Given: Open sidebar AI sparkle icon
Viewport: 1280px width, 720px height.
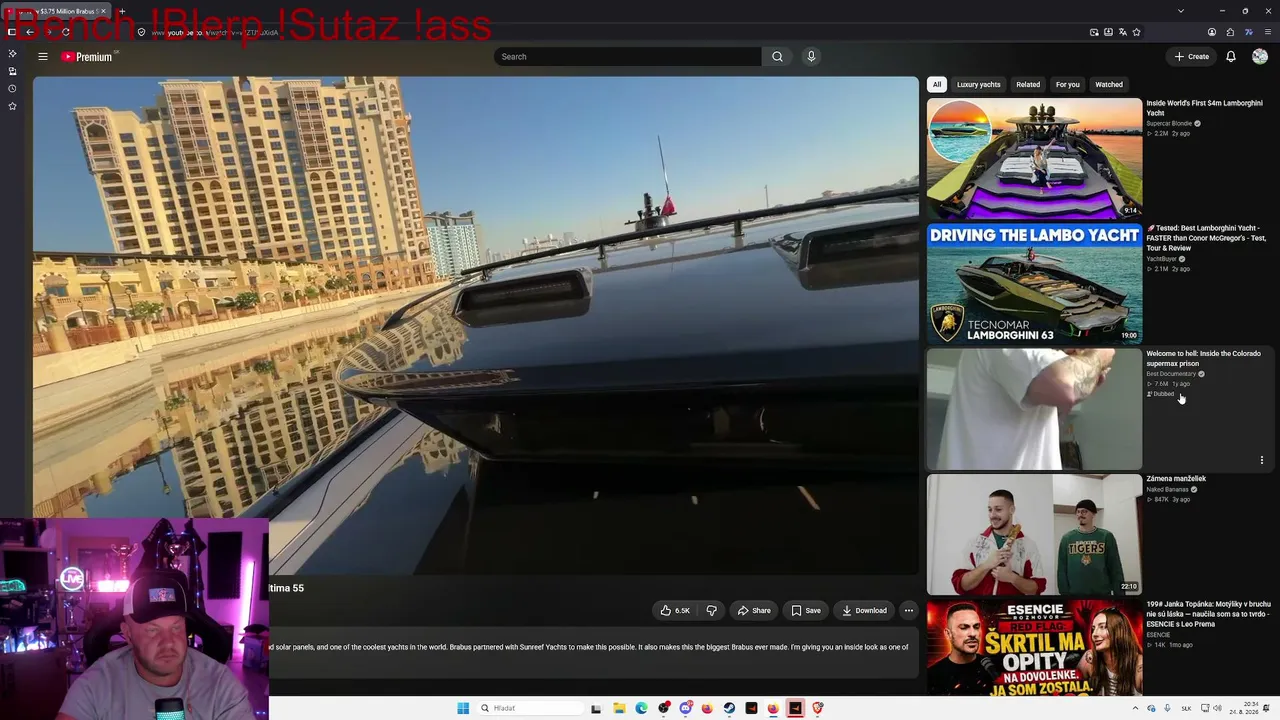Looking at the screenshot, I should (12, 54).
